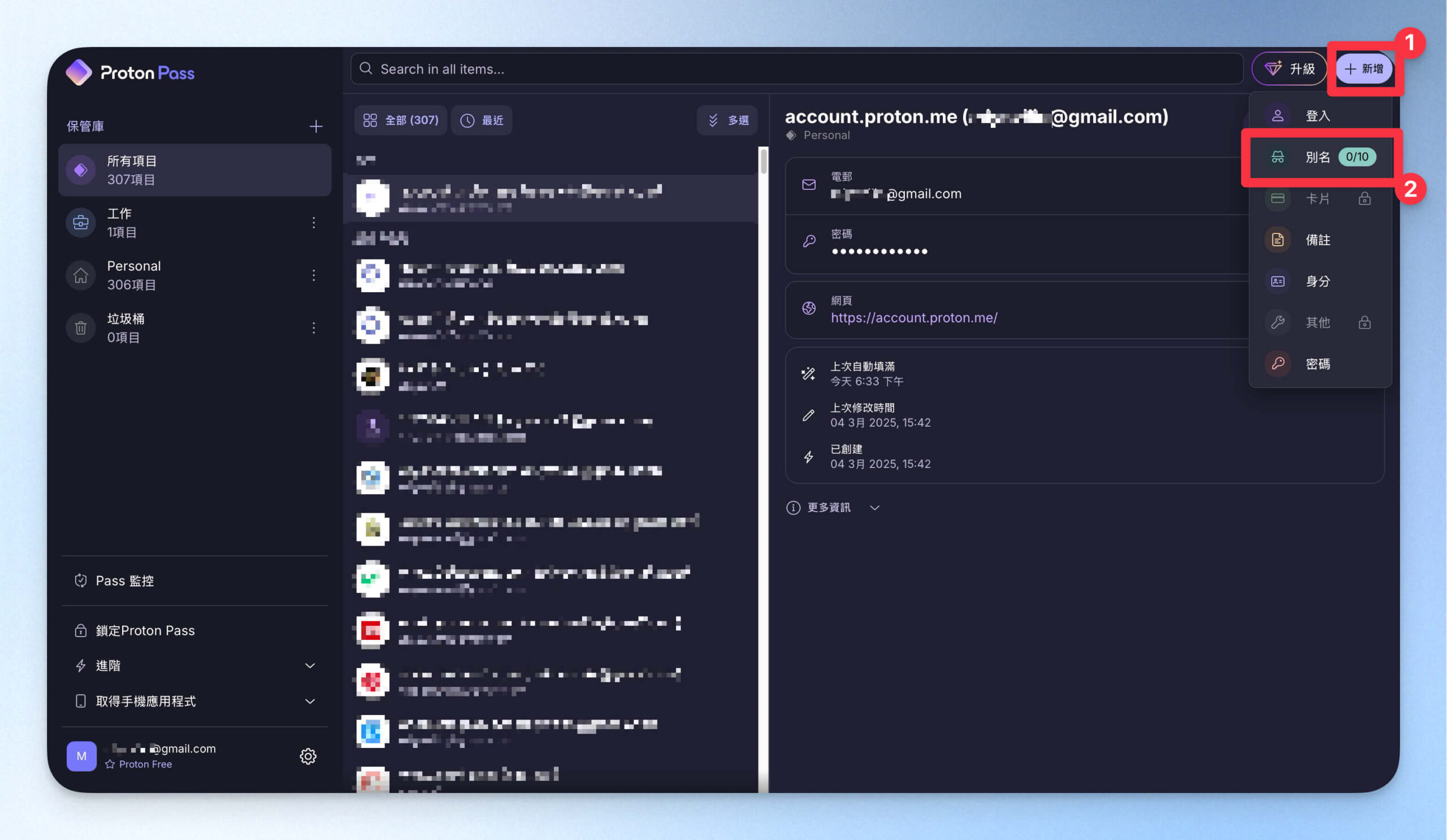Click the 身分 identity card icon
The image size is (1447, 840).
pos(1277,282)
